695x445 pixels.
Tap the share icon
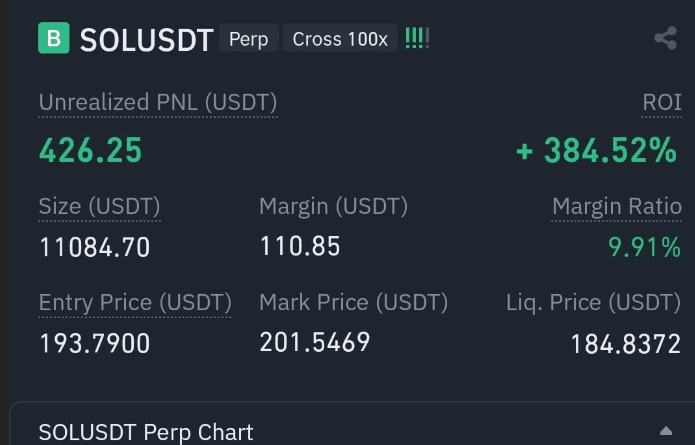pyautogui.click(x=665, y=39)
